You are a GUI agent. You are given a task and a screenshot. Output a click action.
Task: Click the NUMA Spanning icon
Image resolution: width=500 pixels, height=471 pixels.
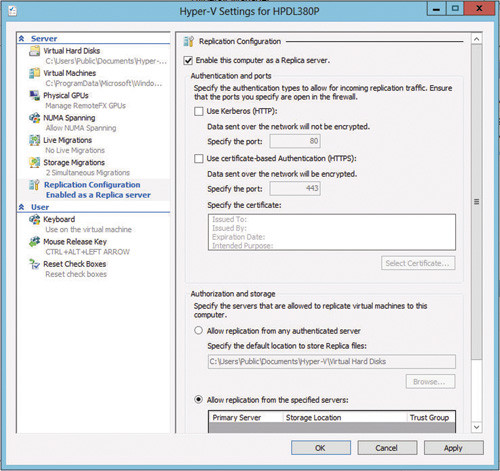(34, 118)
